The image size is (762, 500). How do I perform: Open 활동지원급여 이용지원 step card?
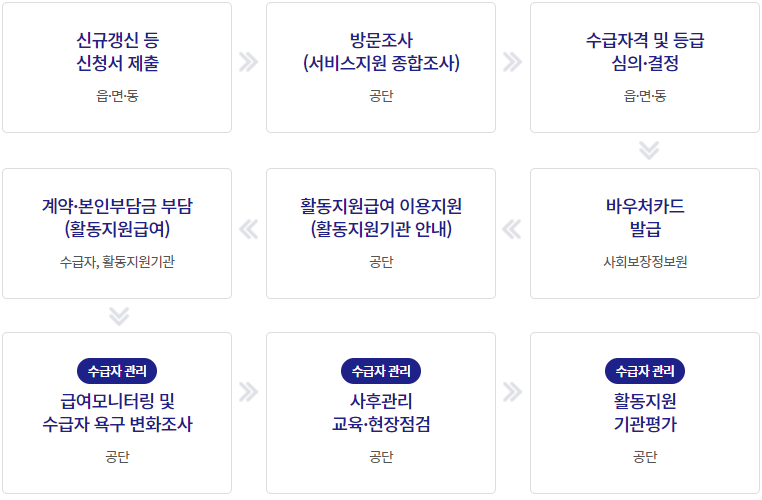point(381,234)
